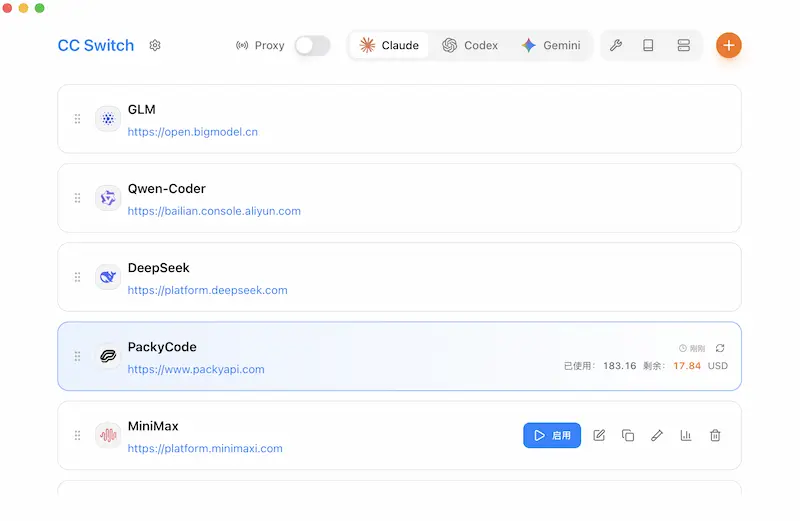The image size is (800, 521).
Task: Switch to the Codex tab
Action: tap(470, 45)
